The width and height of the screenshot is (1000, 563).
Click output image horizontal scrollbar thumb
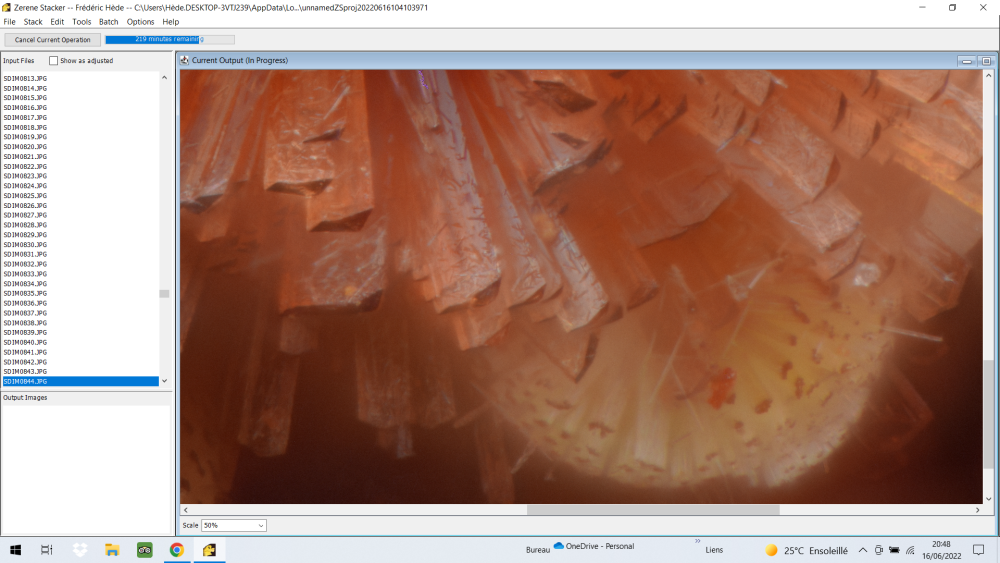tap(653, 510)
